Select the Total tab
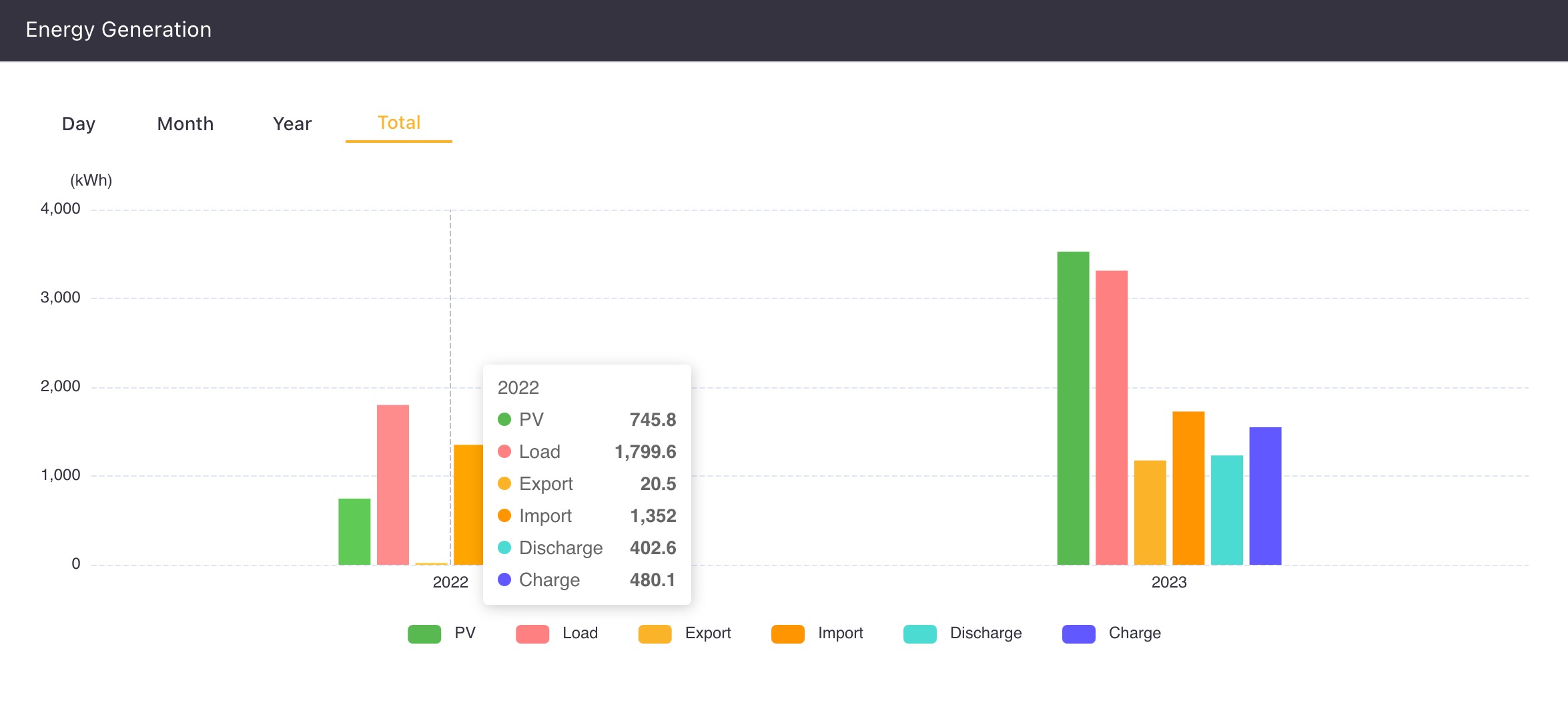The image size is (1568, 701). tap(399, 123)
